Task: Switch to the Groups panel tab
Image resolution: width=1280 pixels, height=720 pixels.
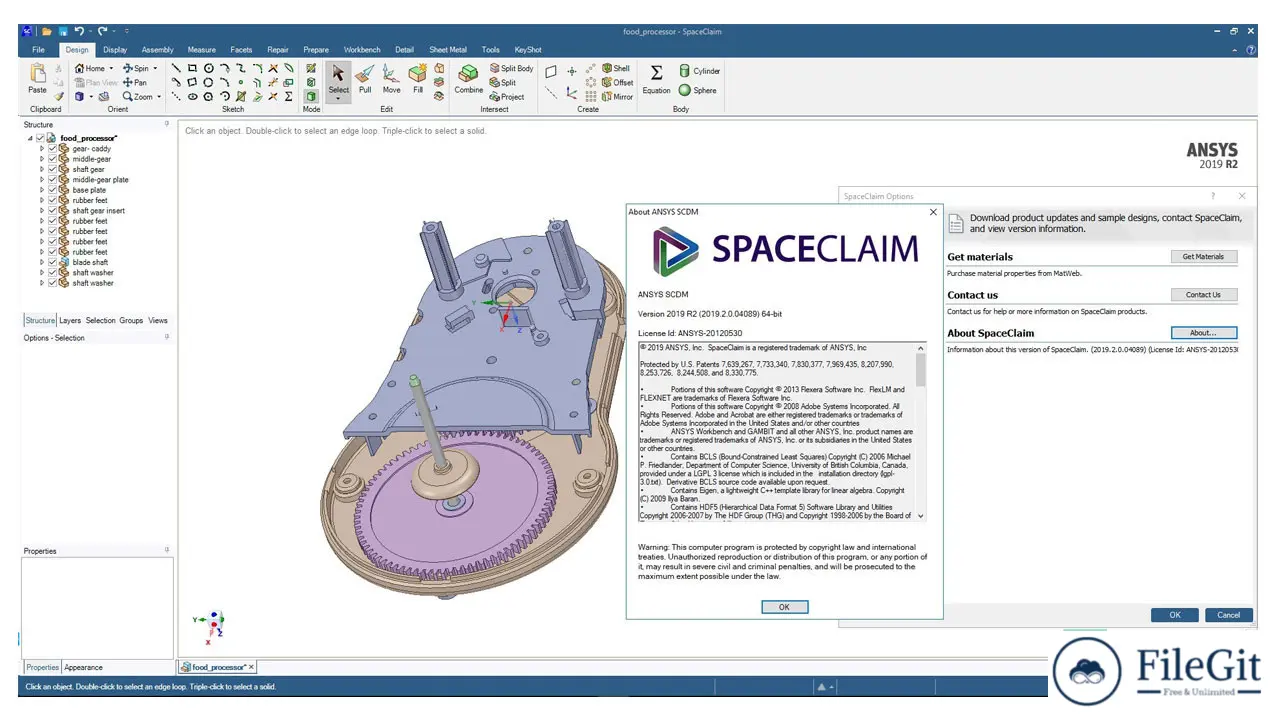Action: tap(131, 320)
